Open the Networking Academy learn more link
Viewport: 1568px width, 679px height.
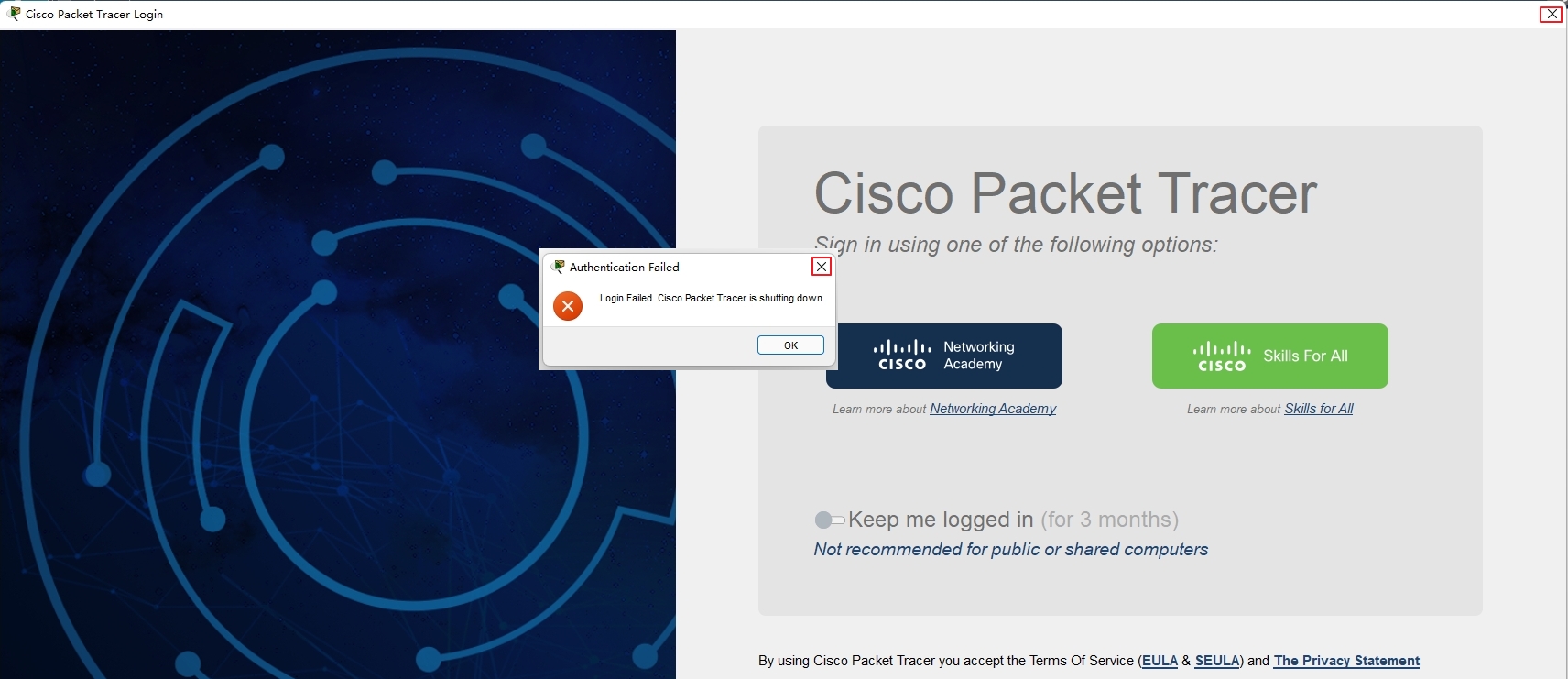[x=993, y=409]
